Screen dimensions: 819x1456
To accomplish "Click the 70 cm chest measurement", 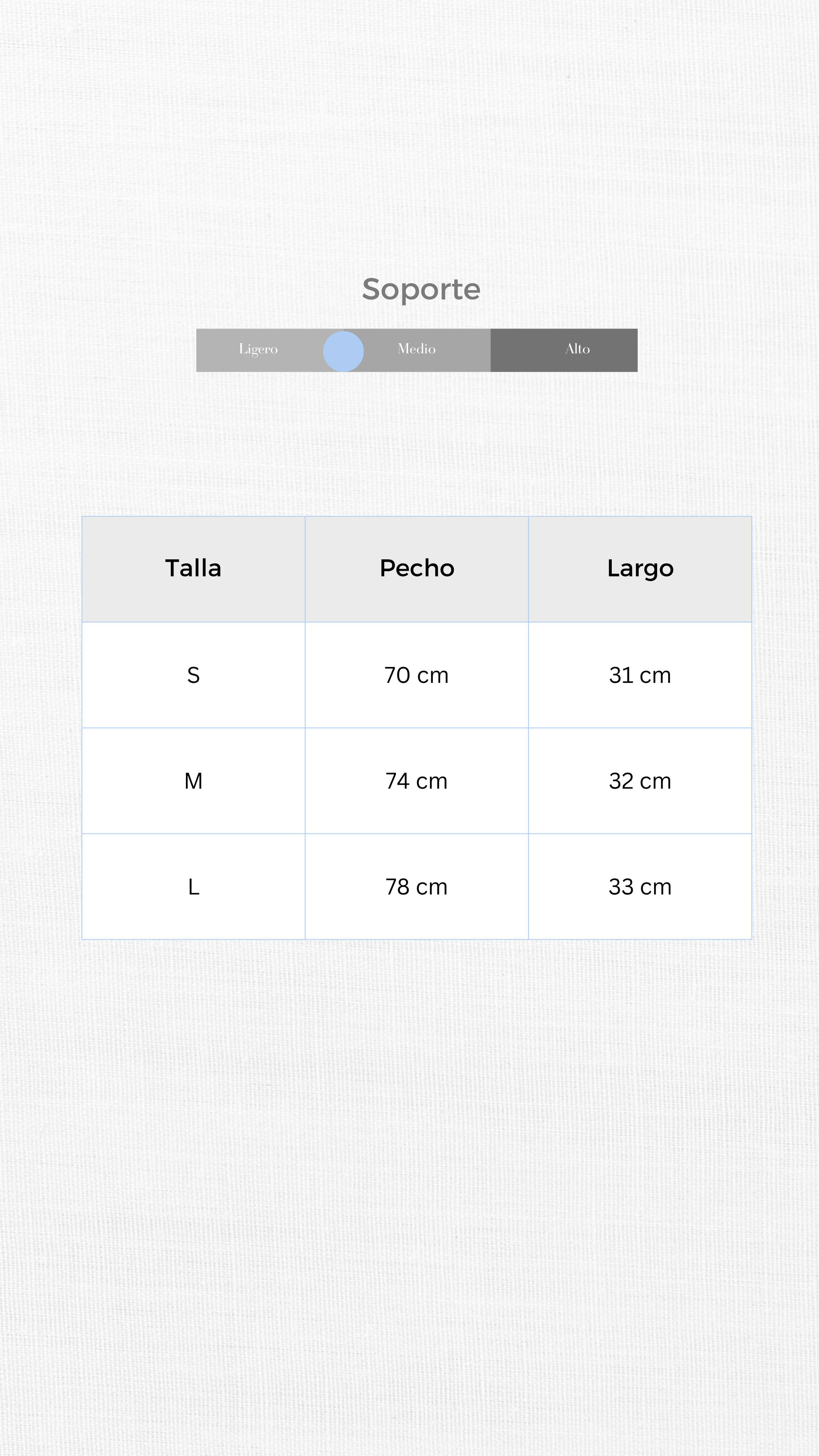I will click(x=416, y=675).
